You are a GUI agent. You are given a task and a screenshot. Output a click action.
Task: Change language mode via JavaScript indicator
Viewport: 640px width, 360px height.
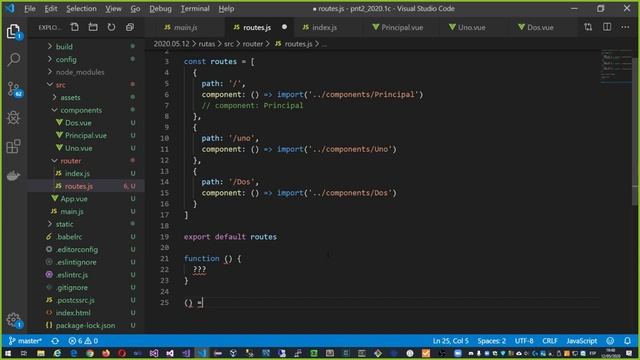click(582, 341)
